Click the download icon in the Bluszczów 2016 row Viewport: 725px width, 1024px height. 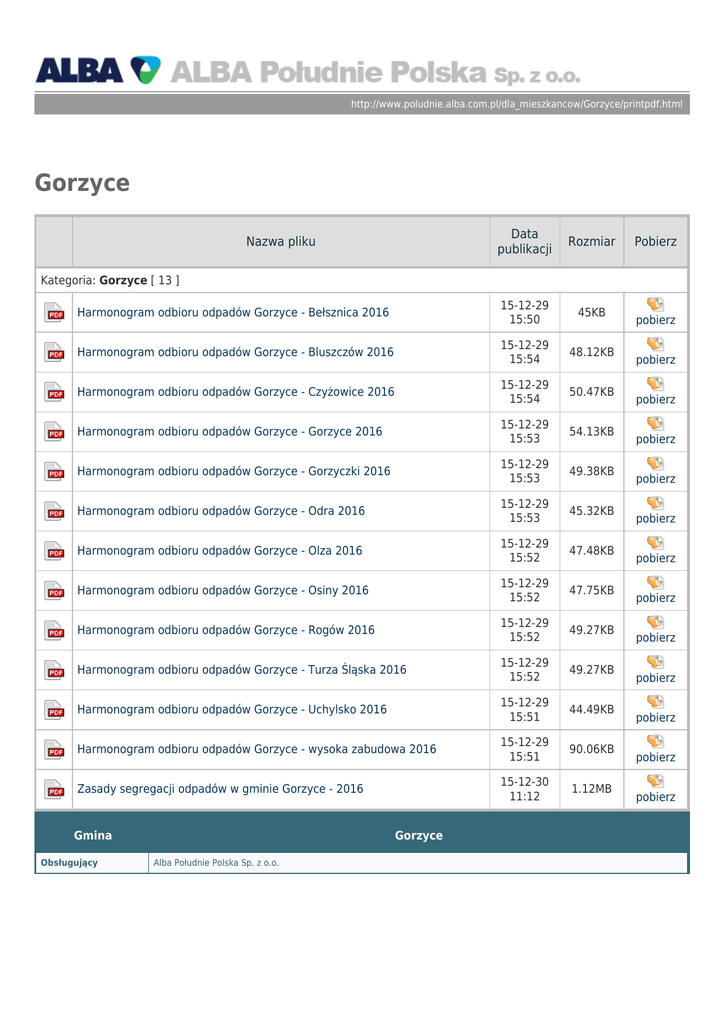click(655, 344)
